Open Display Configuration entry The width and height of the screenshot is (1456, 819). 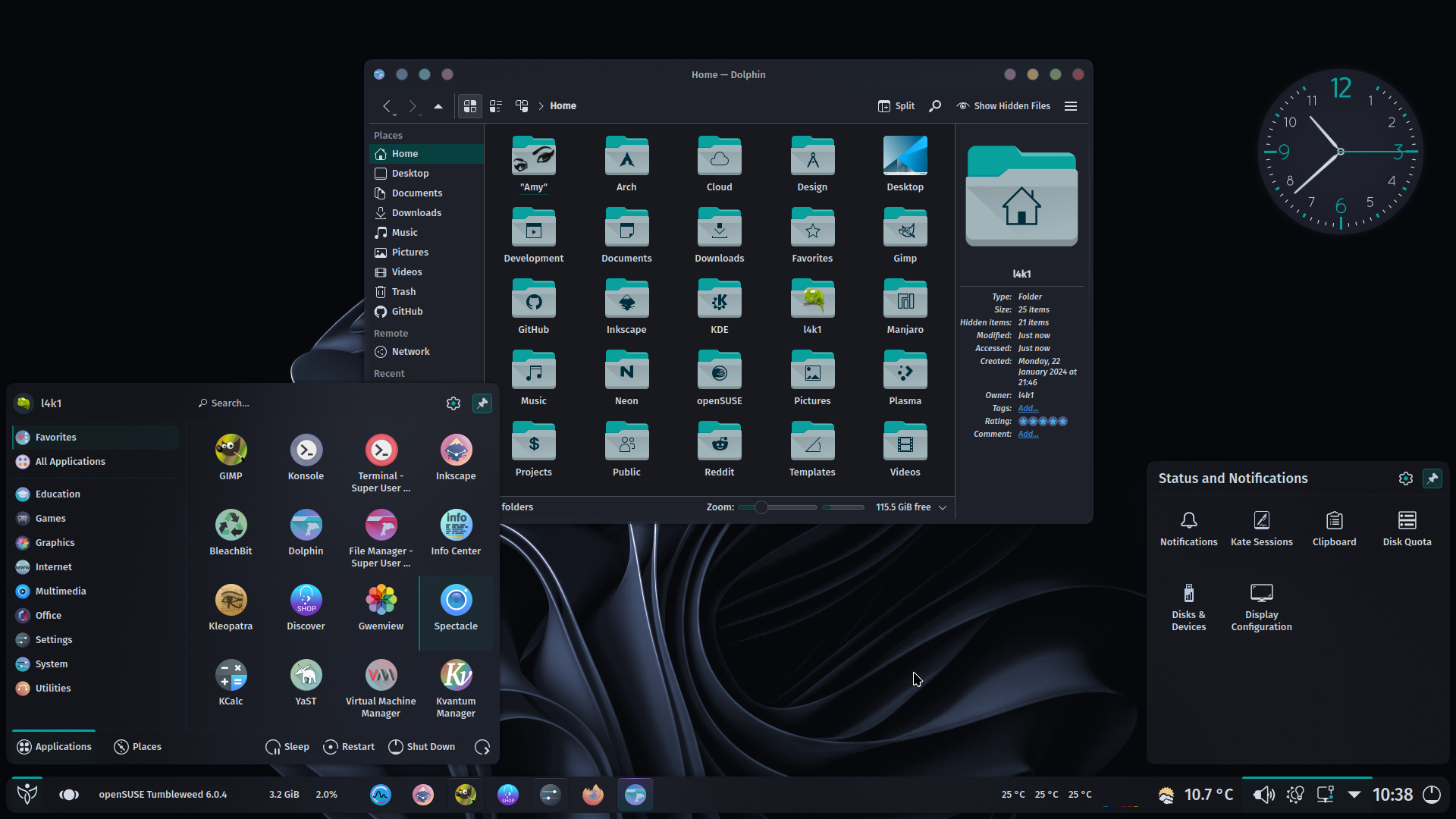point(1261,607)
